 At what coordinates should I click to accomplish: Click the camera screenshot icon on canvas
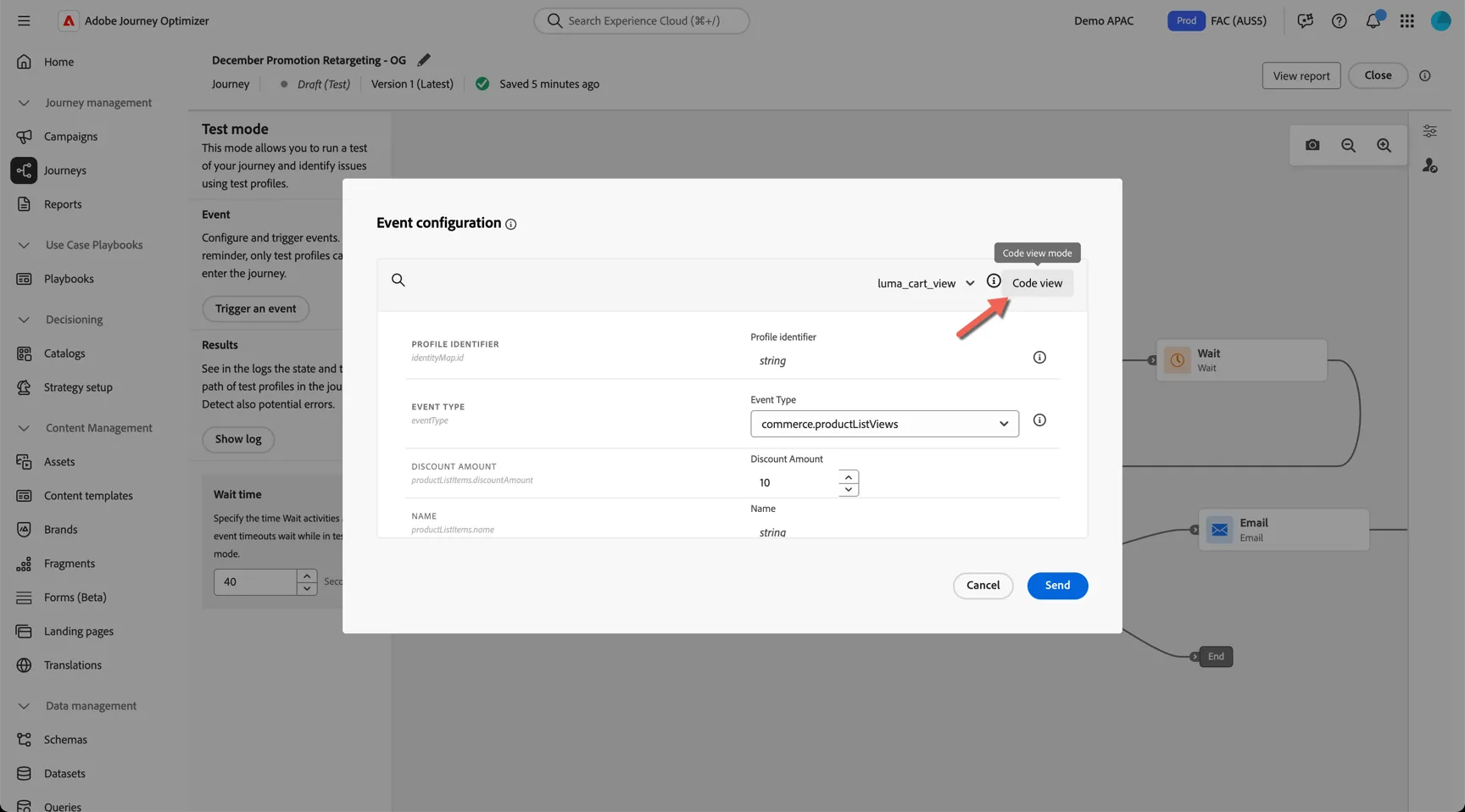pyautogui.click(x=1312, y=145)
